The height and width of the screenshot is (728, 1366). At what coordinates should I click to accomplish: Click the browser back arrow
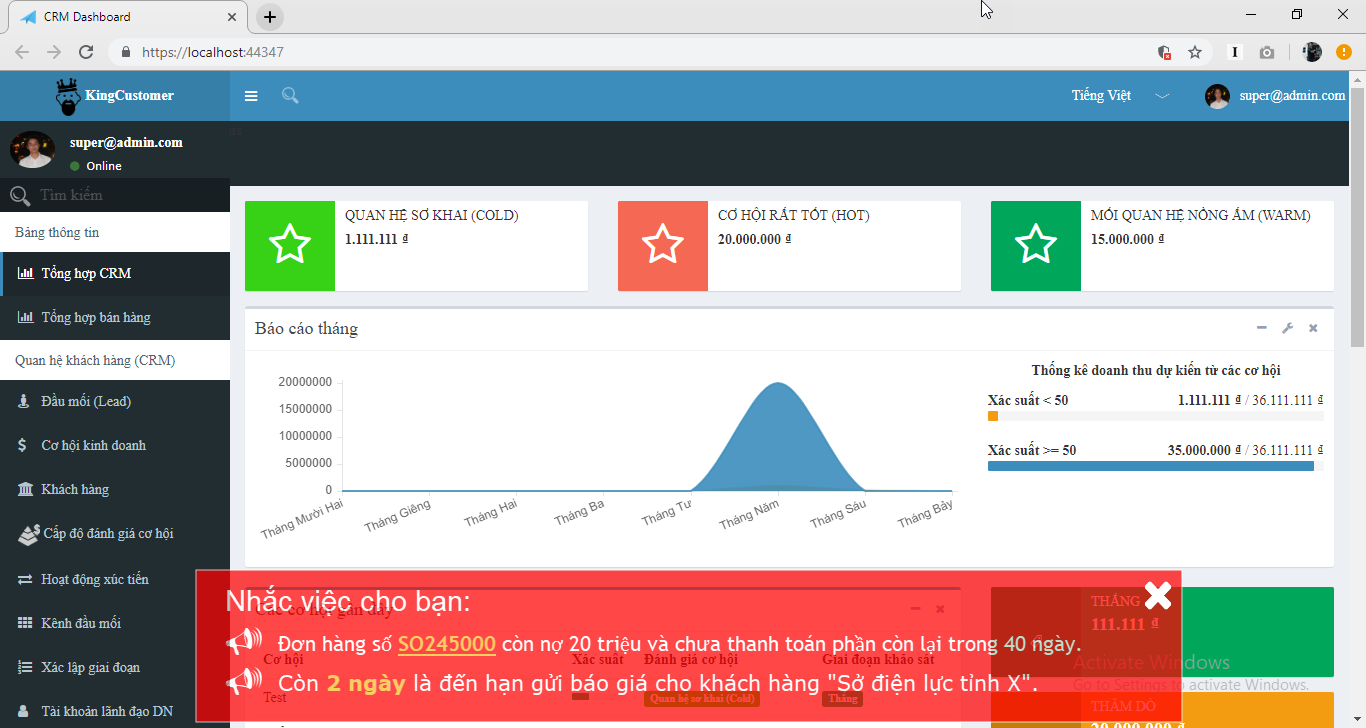[x=22, y=52]
